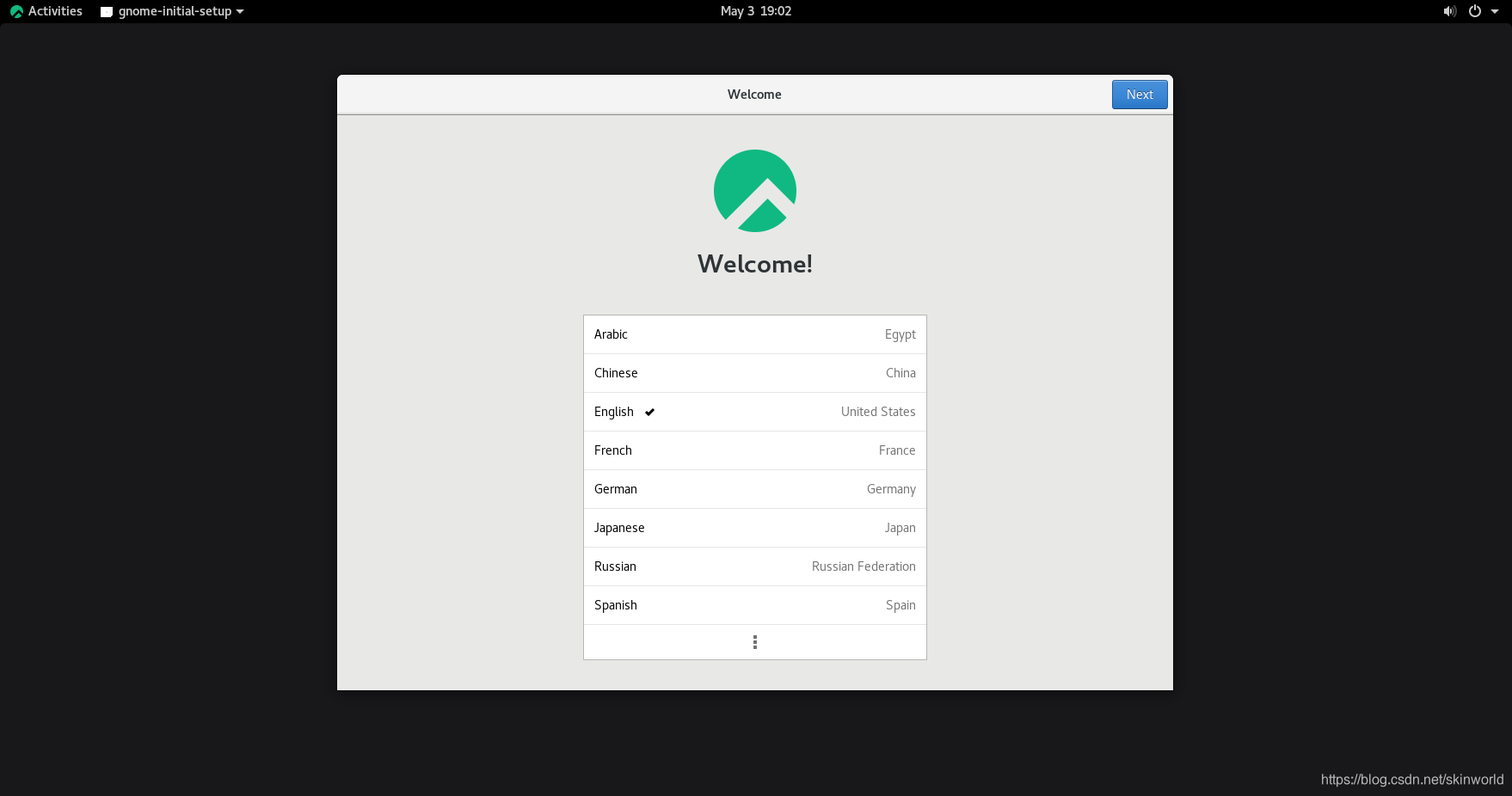Select German language row
The width and height of the screenshot is (1512, 796).
pos(755,489)
